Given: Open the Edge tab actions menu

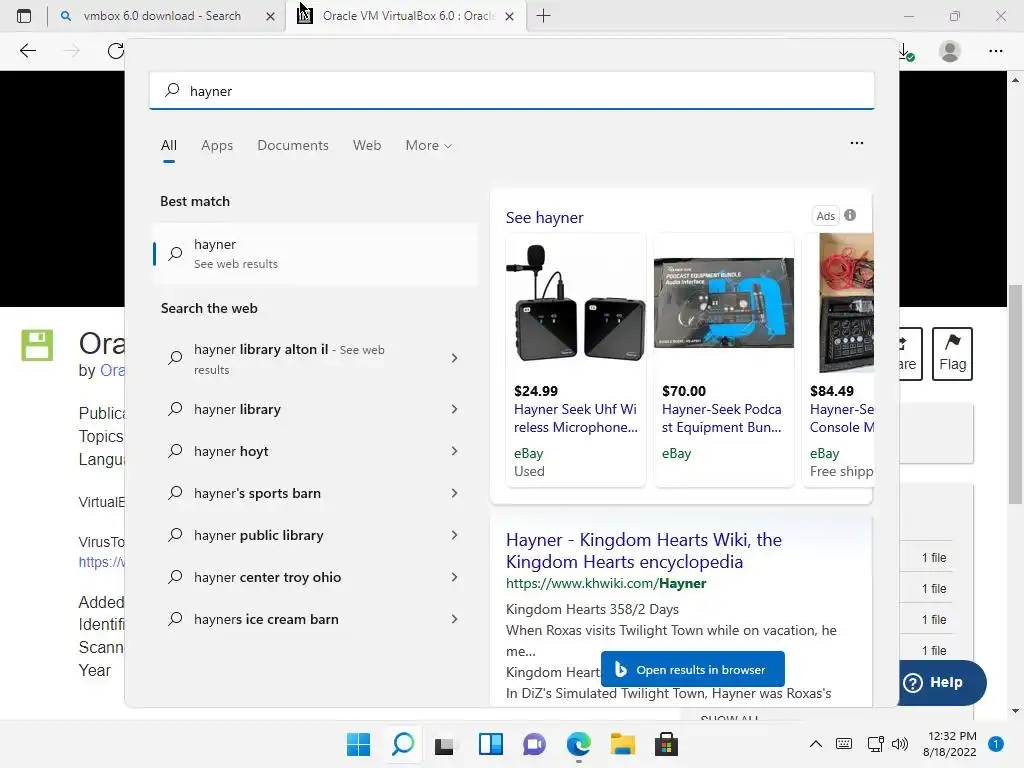Looking at the screenshot, I should [24, 16].
